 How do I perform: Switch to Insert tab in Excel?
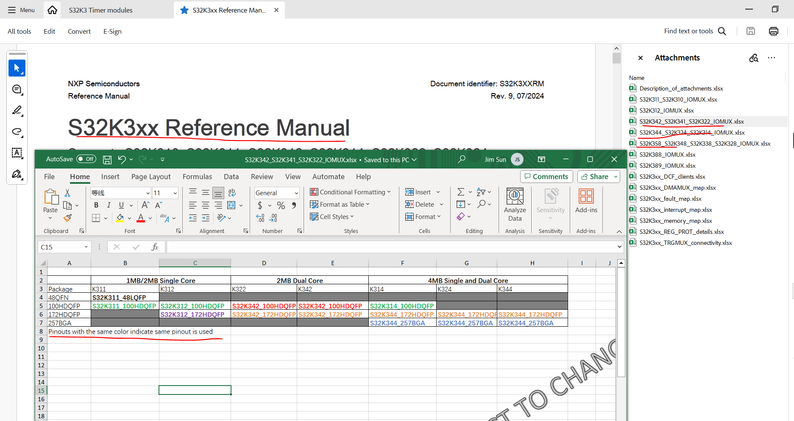click(x=110, y=176)
